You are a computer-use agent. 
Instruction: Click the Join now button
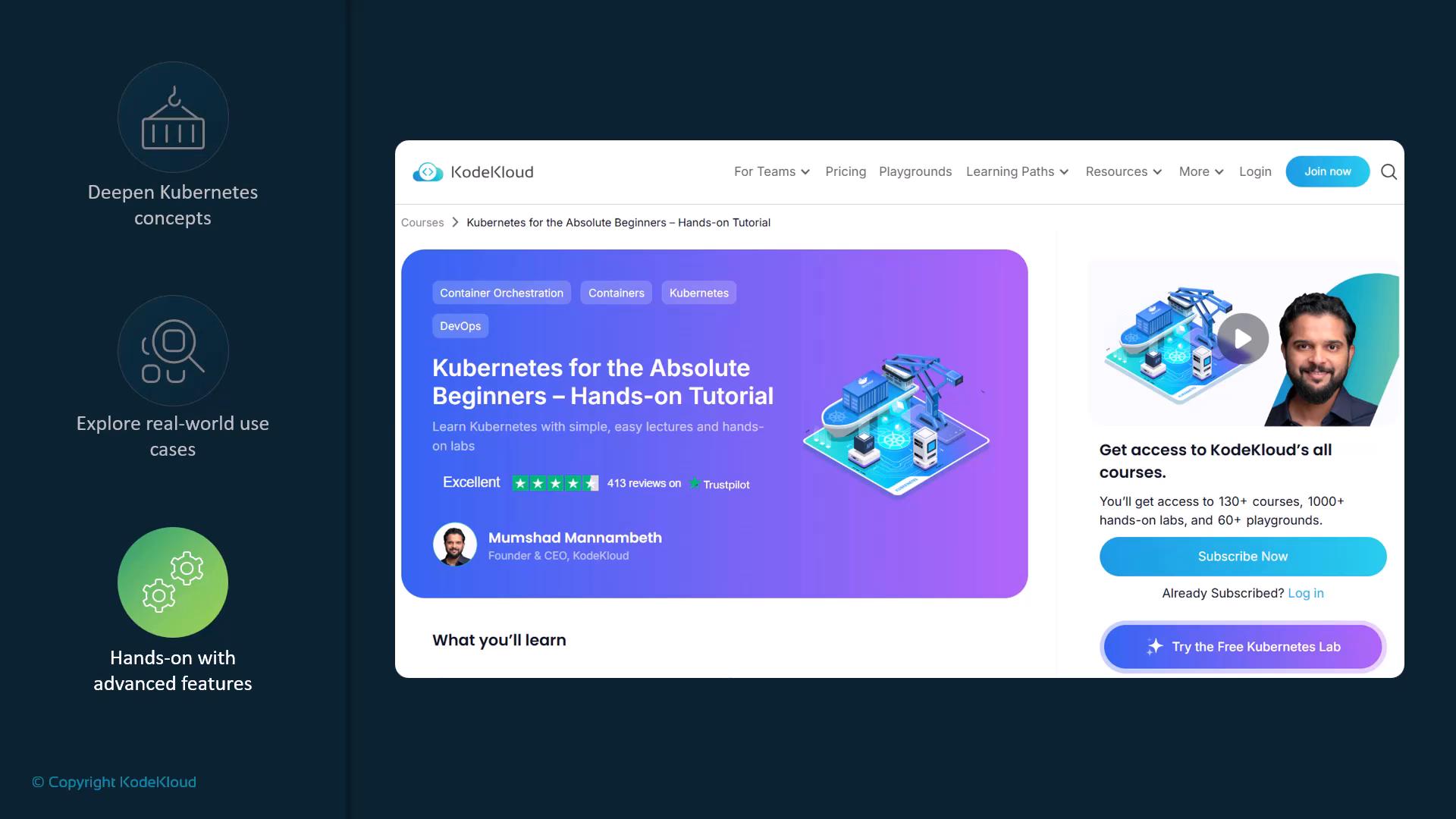[x=1327, y=171]
